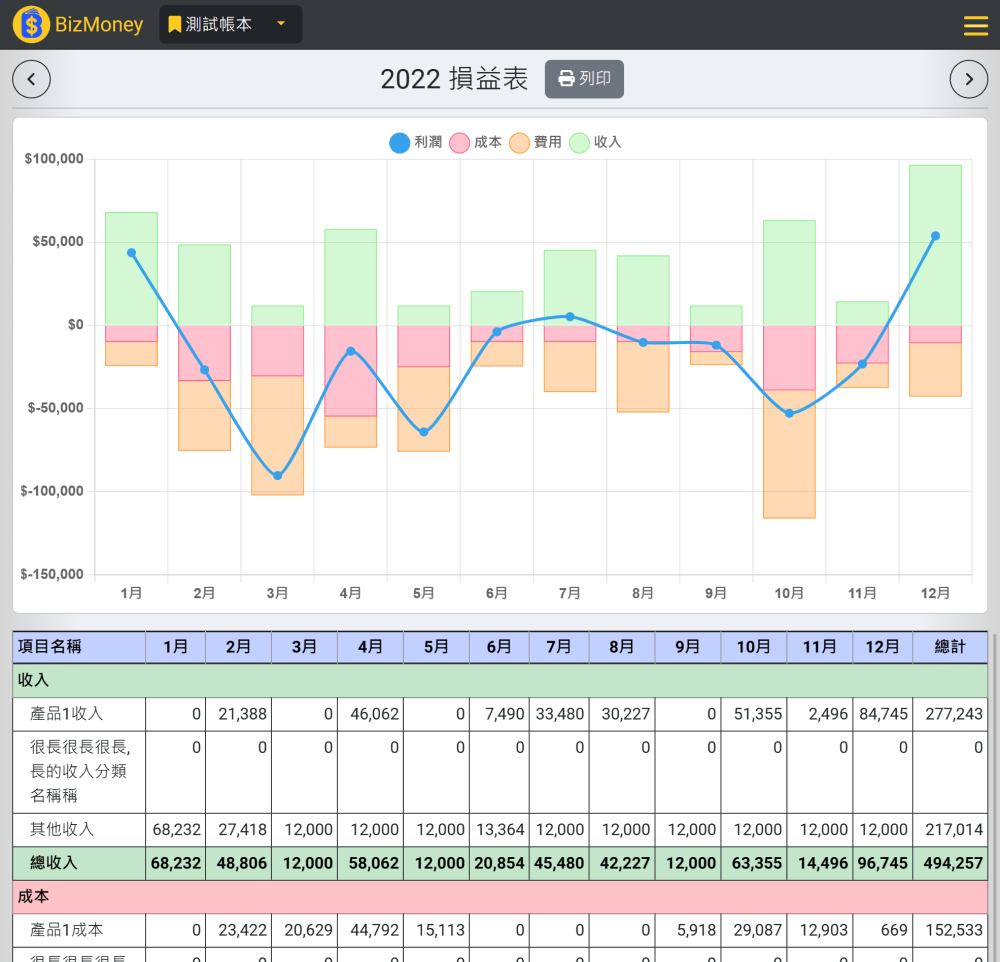Click the BizMoney coin logo icon
The image size is (1000, 962).
(x=31, y=24)
